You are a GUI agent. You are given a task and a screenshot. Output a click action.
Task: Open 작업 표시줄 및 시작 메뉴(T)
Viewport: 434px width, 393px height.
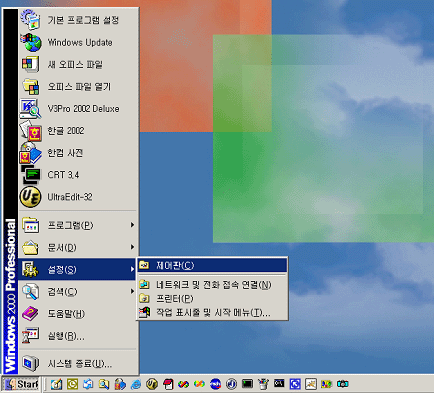point(212,312)
